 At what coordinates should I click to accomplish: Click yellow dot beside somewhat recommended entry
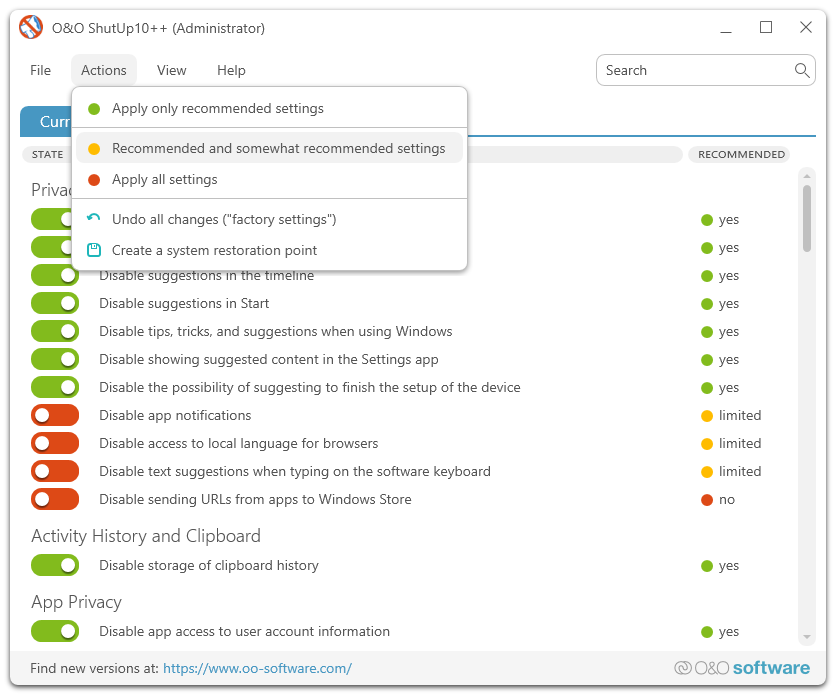94,149
